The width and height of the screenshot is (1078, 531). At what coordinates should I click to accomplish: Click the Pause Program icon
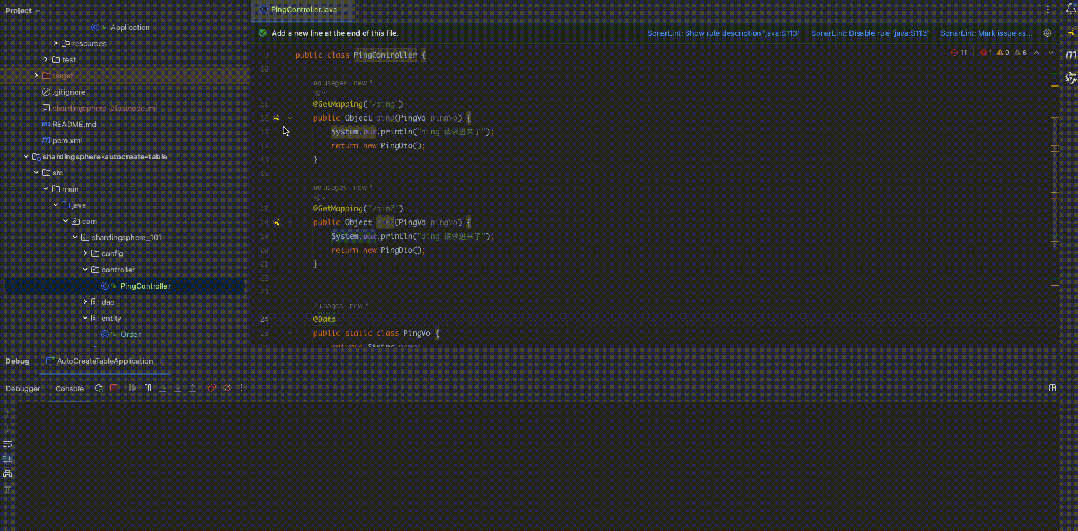(x=147, y=388)
